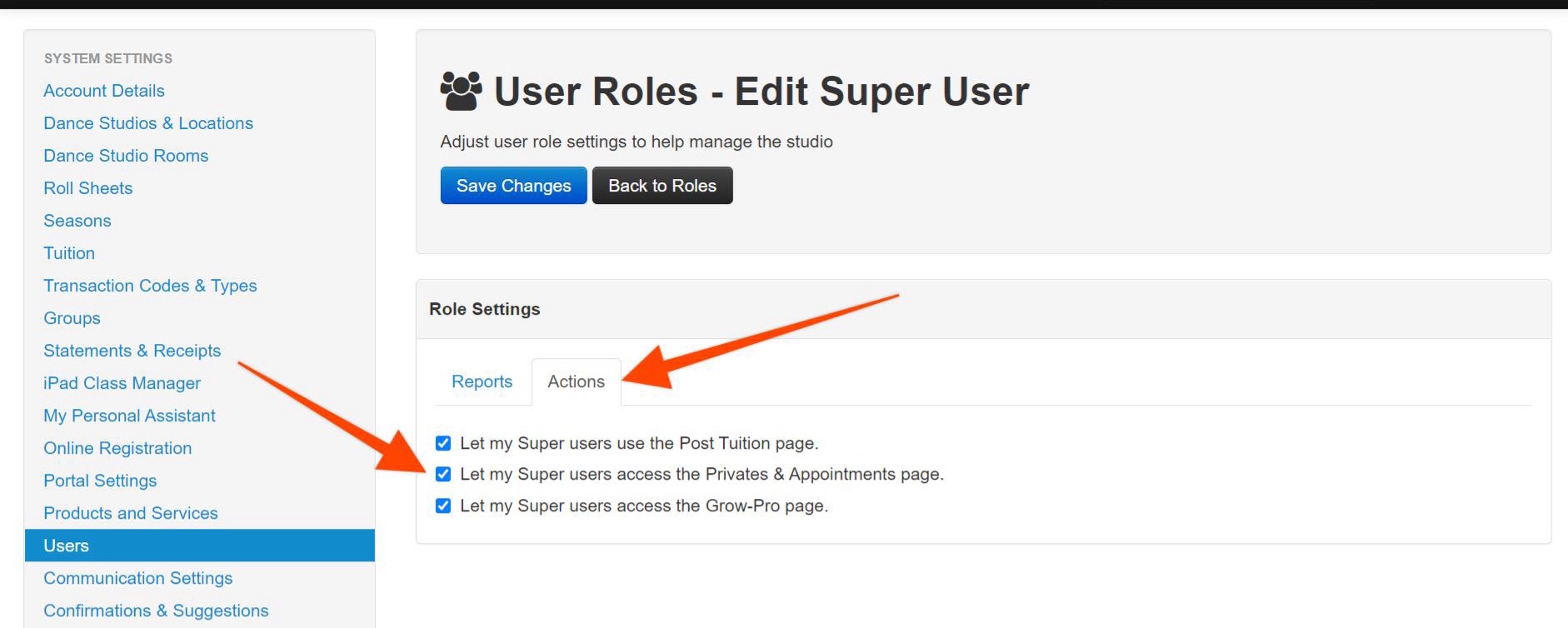
Task: Go to Dance Studios & Locations
Action: pos(148,123)
